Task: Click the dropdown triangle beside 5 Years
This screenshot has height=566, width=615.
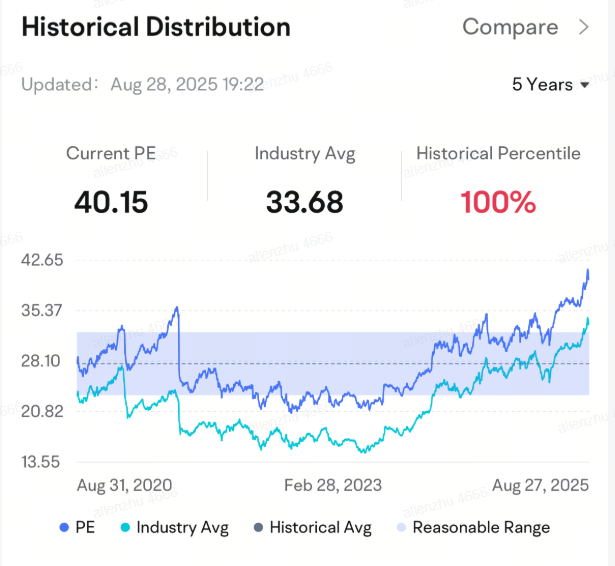Action: click(x=584, y=85)
